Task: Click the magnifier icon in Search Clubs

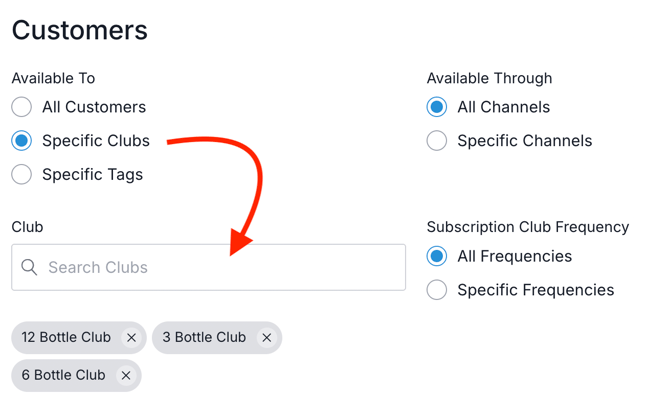Action: 29,267
